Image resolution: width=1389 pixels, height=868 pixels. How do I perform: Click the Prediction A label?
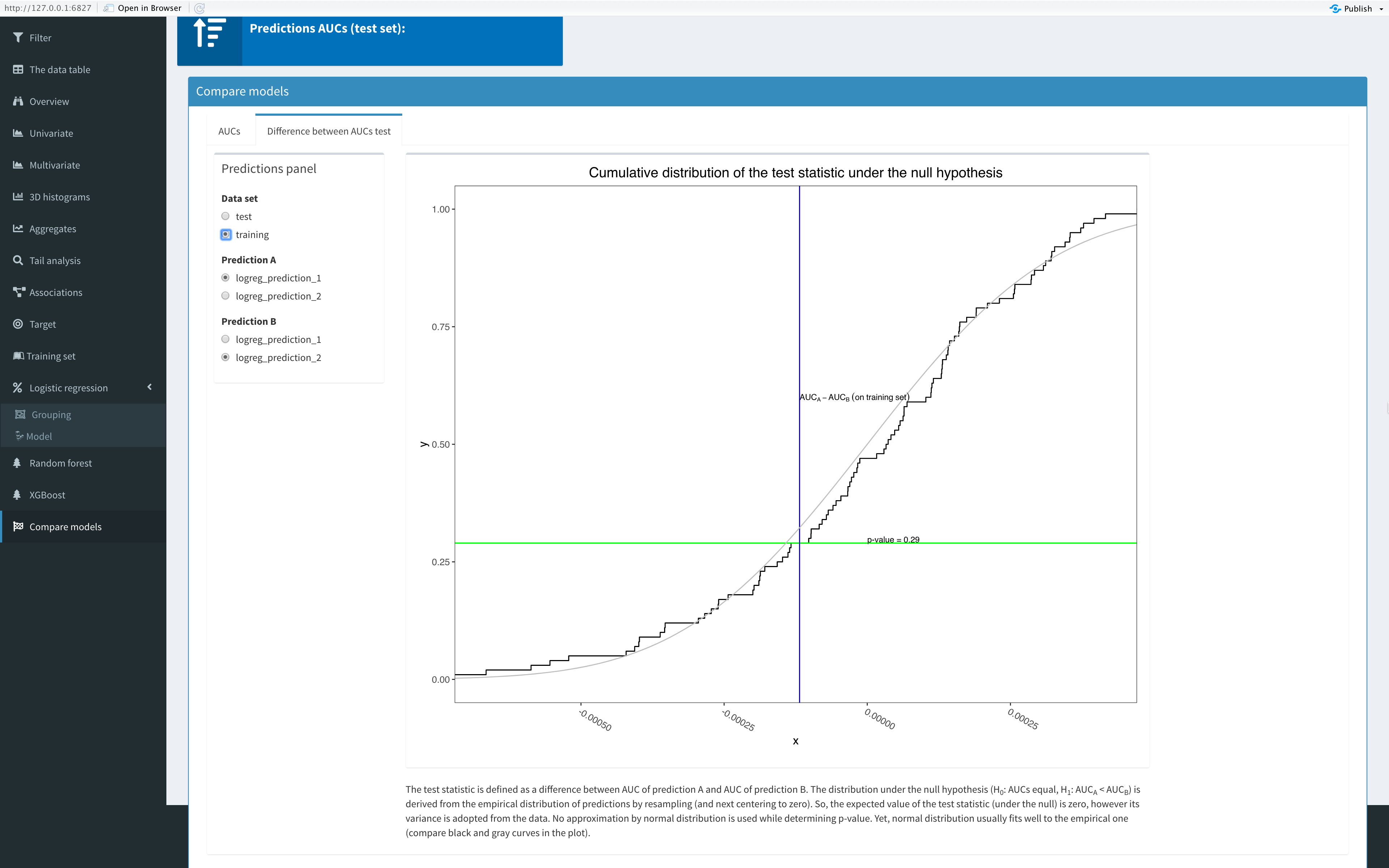[249, 260]
